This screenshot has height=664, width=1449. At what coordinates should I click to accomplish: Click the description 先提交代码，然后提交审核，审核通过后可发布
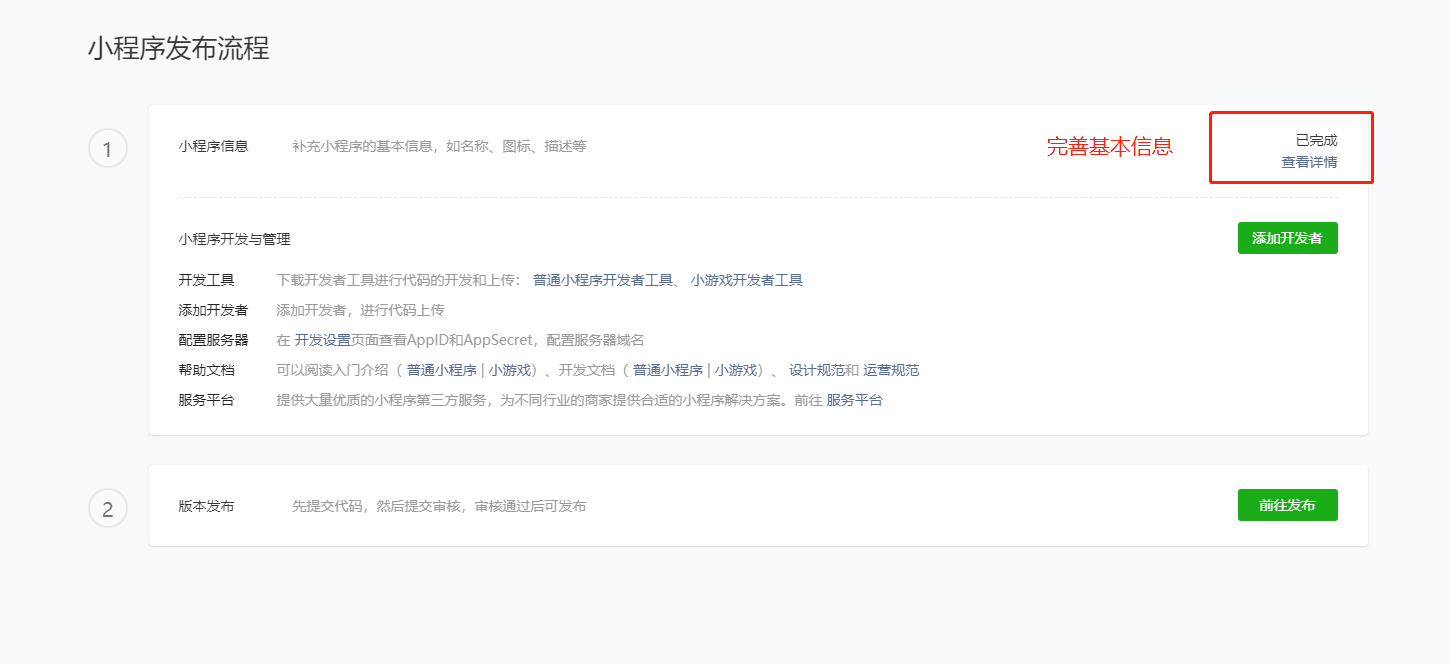439,506
